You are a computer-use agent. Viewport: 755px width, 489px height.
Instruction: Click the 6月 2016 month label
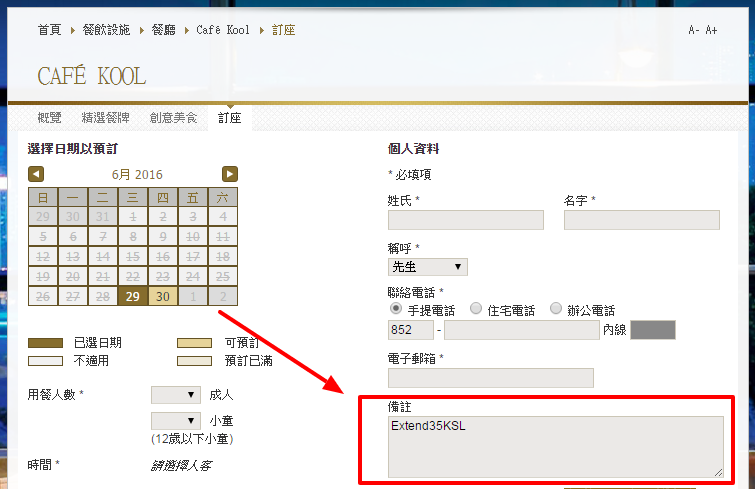point(137,175)
